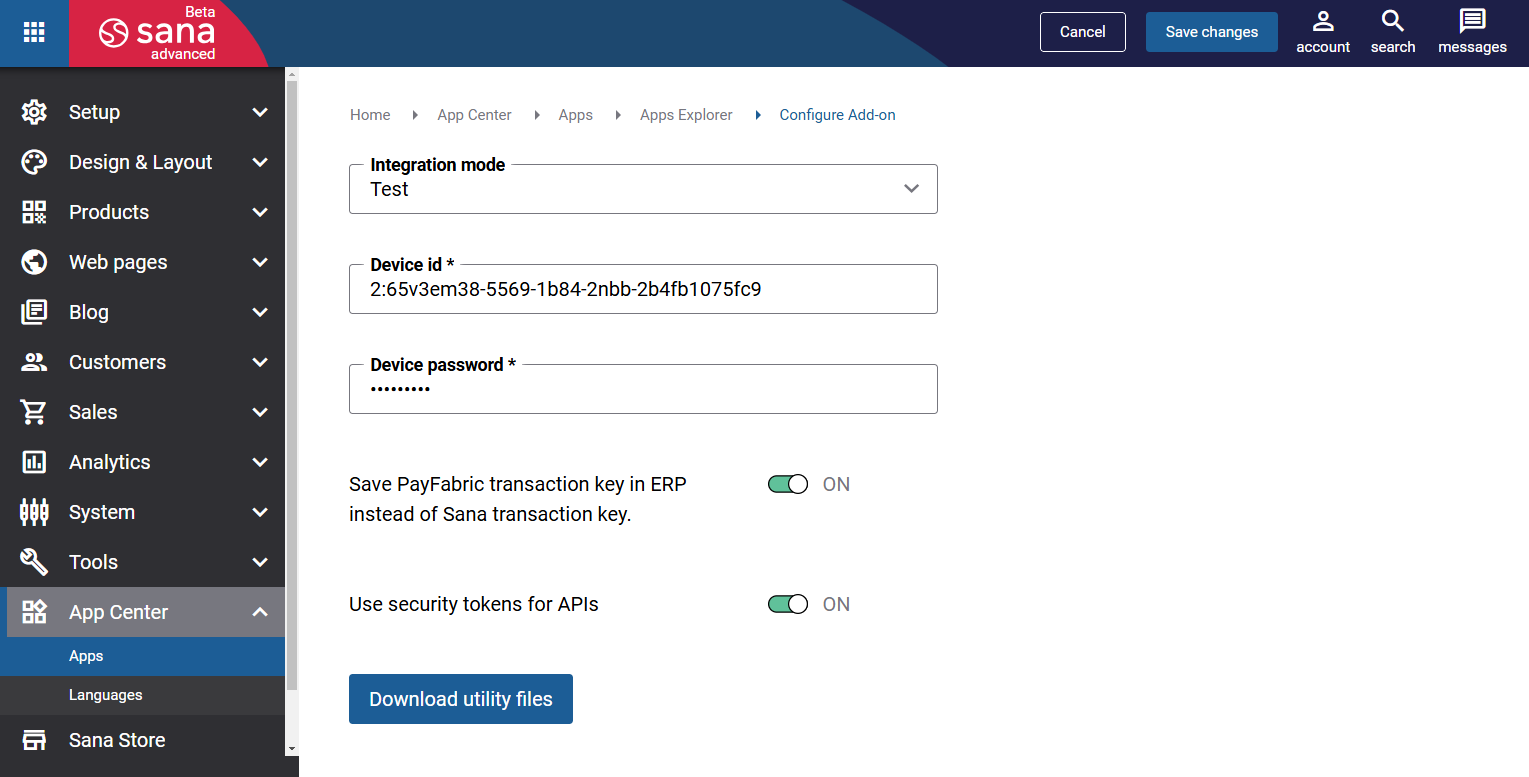This screenshot has width=1529, height=777.
Task: Open the messages icon
Action: 1472,21
